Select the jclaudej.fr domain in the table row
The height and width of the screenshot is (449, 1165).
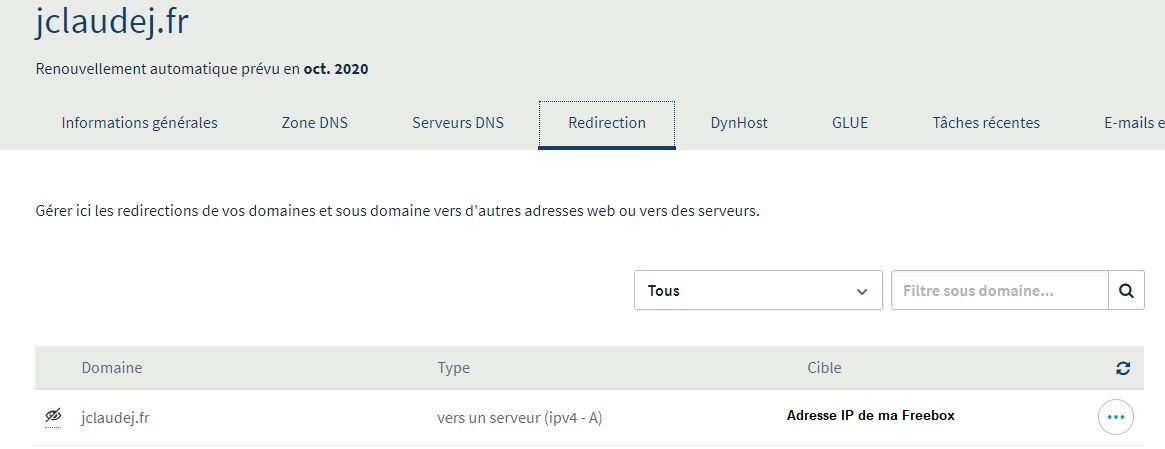115,418
